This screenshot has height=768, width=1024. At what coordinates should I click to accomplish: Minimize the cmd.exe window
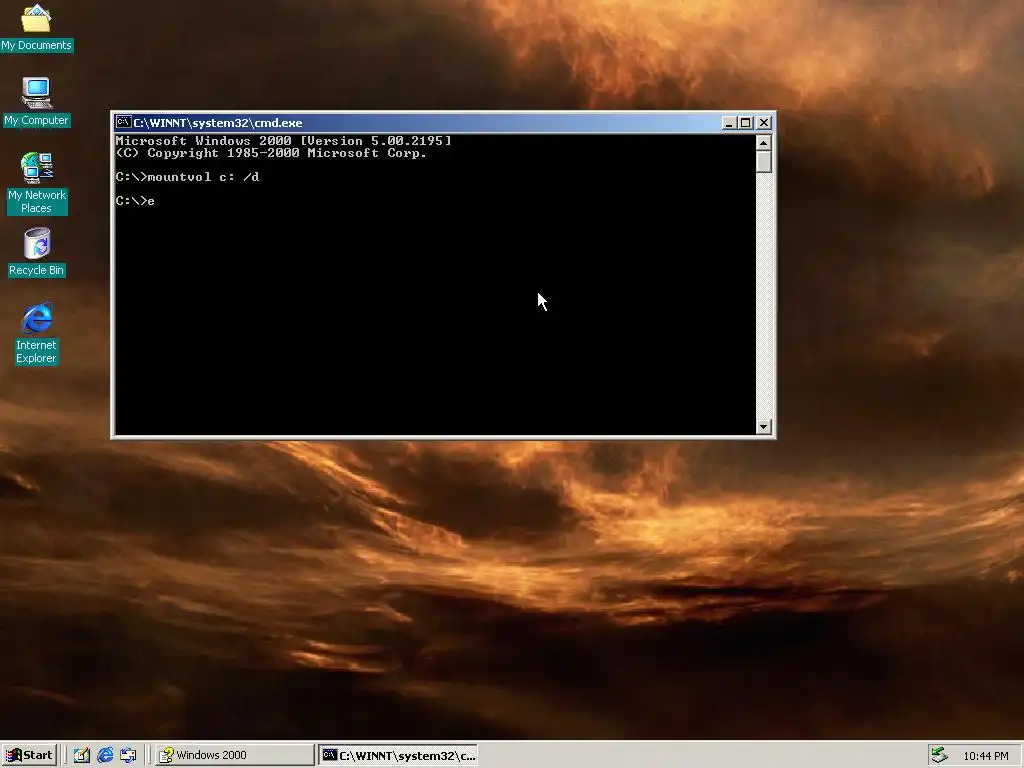click(729, 123)
